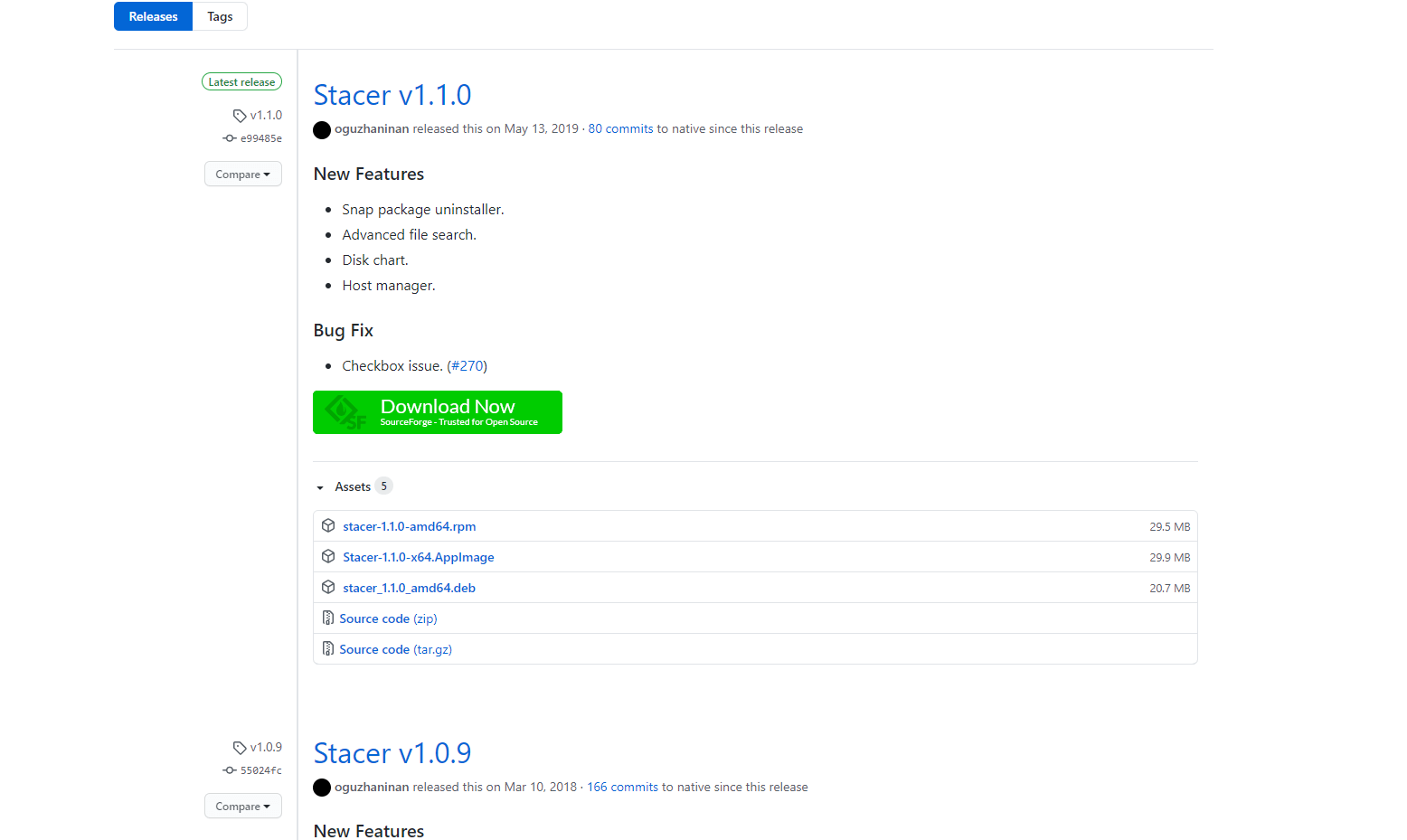This screenshot has height=840, width=1407.
Task: Click the commit icon beside e99485e
Action: point(230,138)
